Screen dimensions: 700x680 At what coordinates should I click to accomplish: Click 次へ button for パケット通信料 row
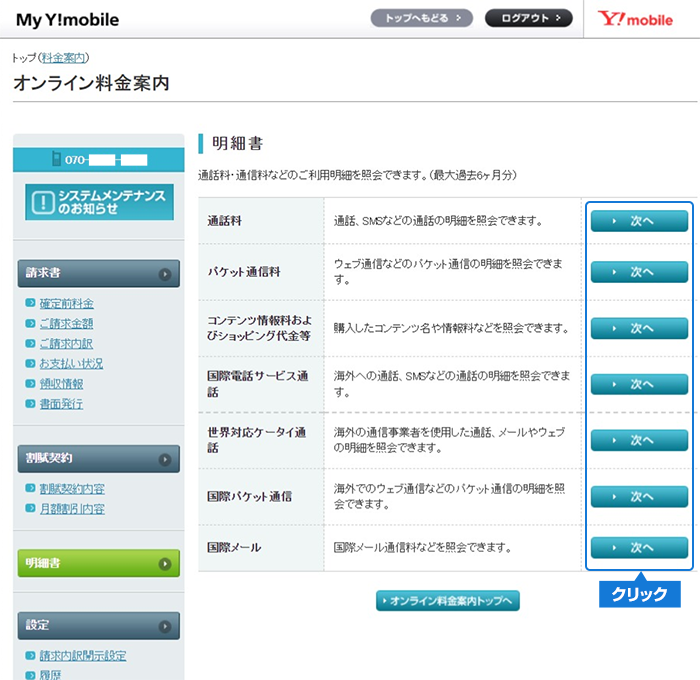pos(639,272)
